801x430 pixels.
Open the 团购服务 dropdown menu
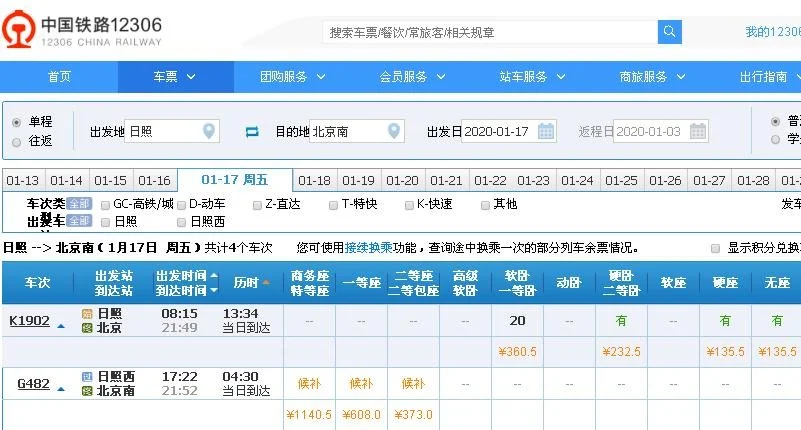pyautogui.click(x=293, y=77)
